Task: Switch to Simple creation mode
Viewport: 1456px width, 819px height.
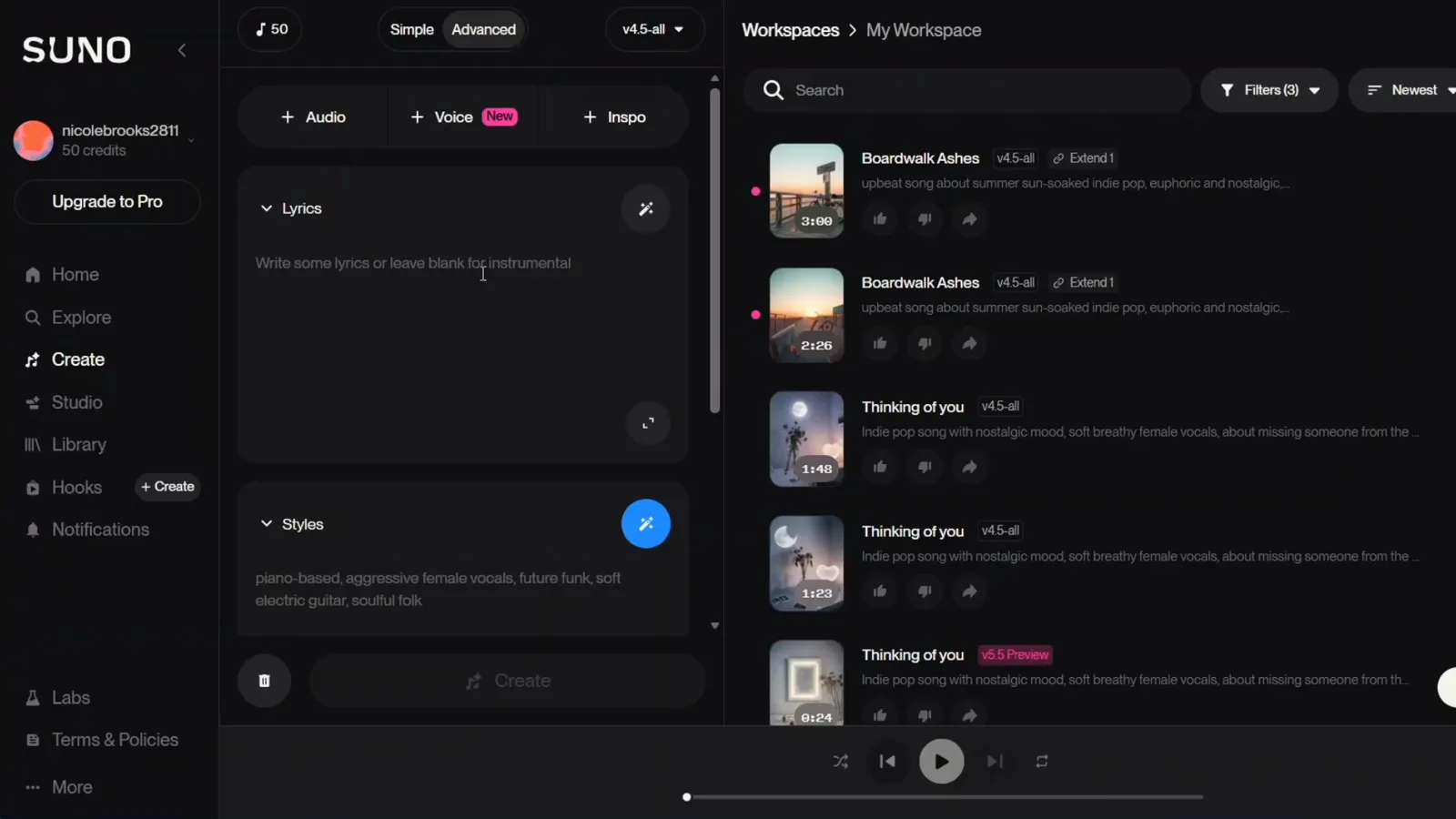Action: [x=411, y=29]
